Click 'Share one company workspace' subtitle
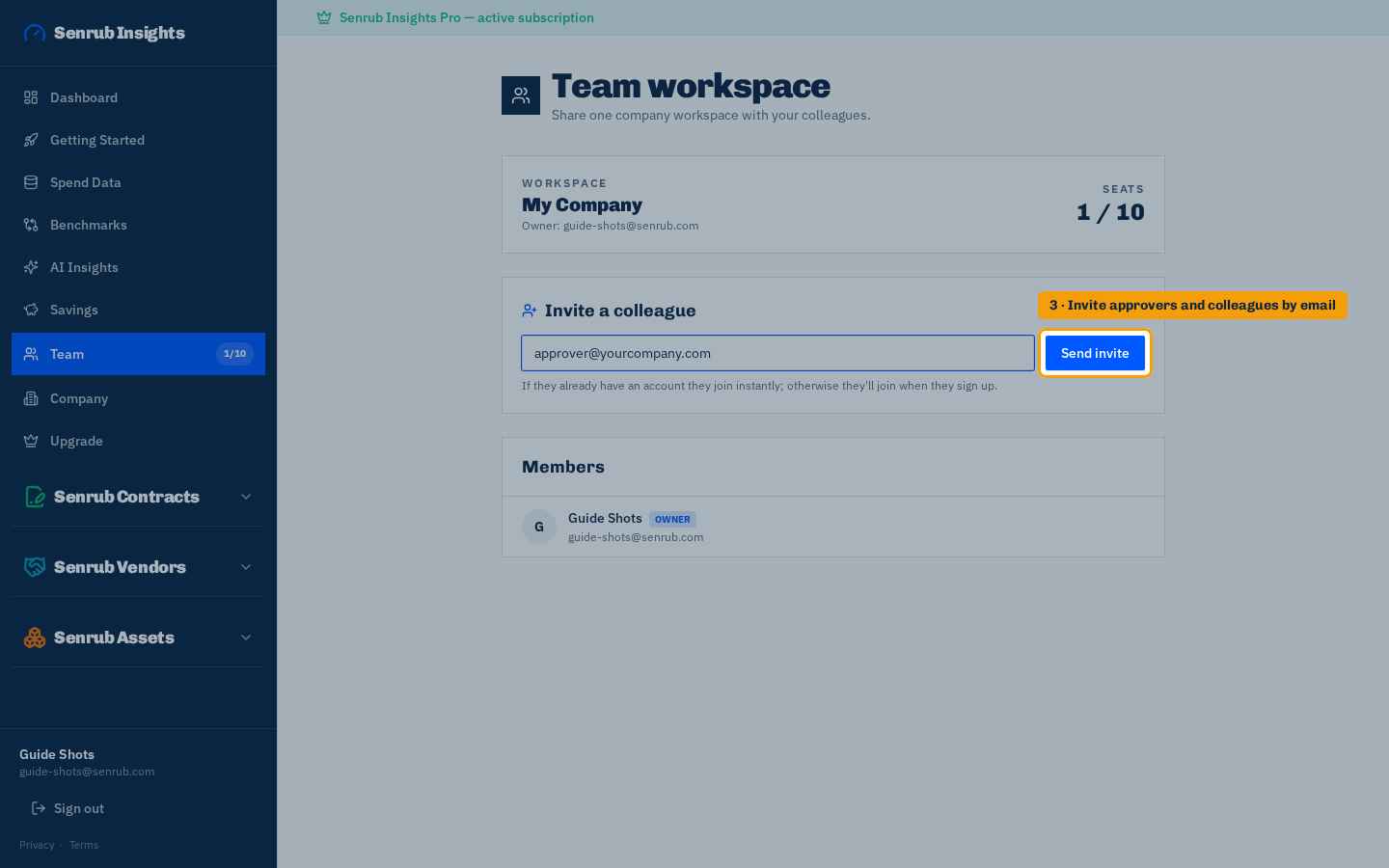 point(711,115)
